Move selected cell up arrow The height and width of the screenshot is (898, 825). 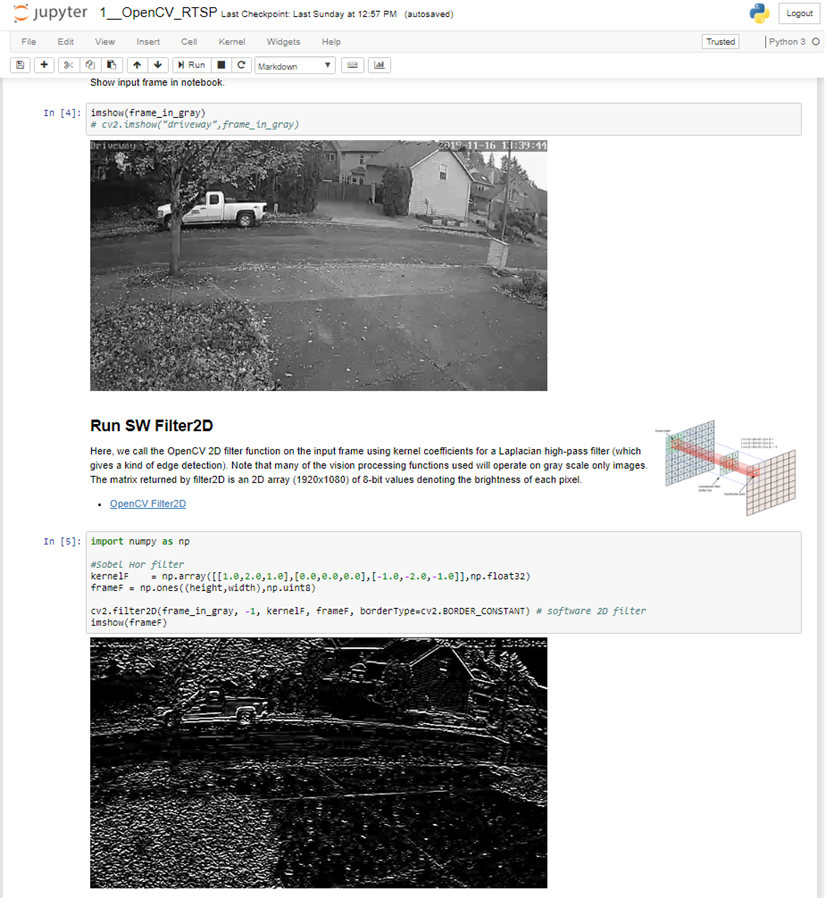tap(137, 65)
